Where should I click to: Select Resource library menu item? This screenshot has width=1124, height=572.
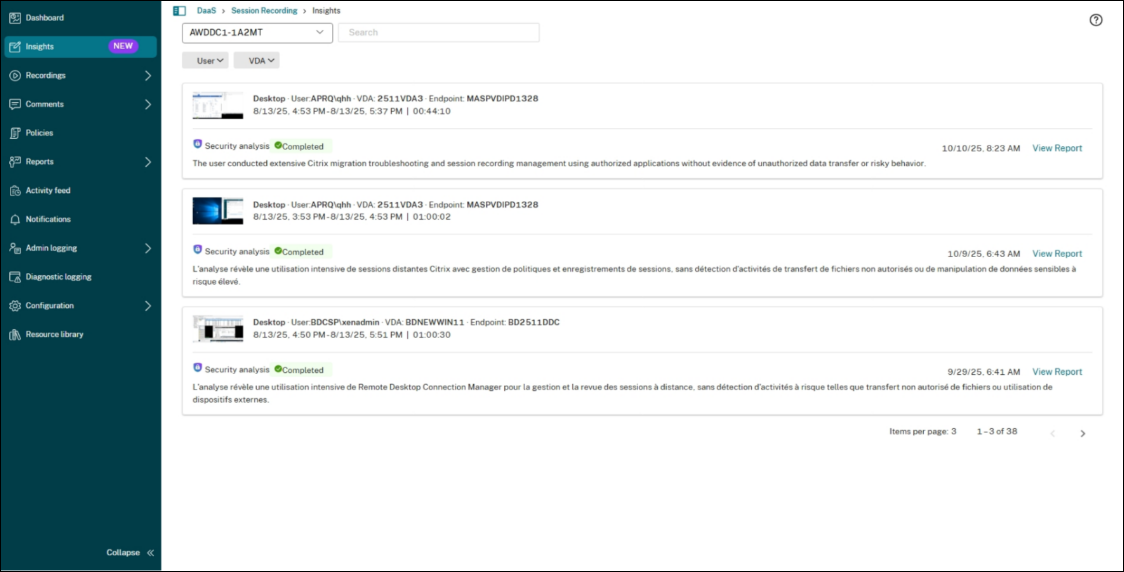coord(54,334)
